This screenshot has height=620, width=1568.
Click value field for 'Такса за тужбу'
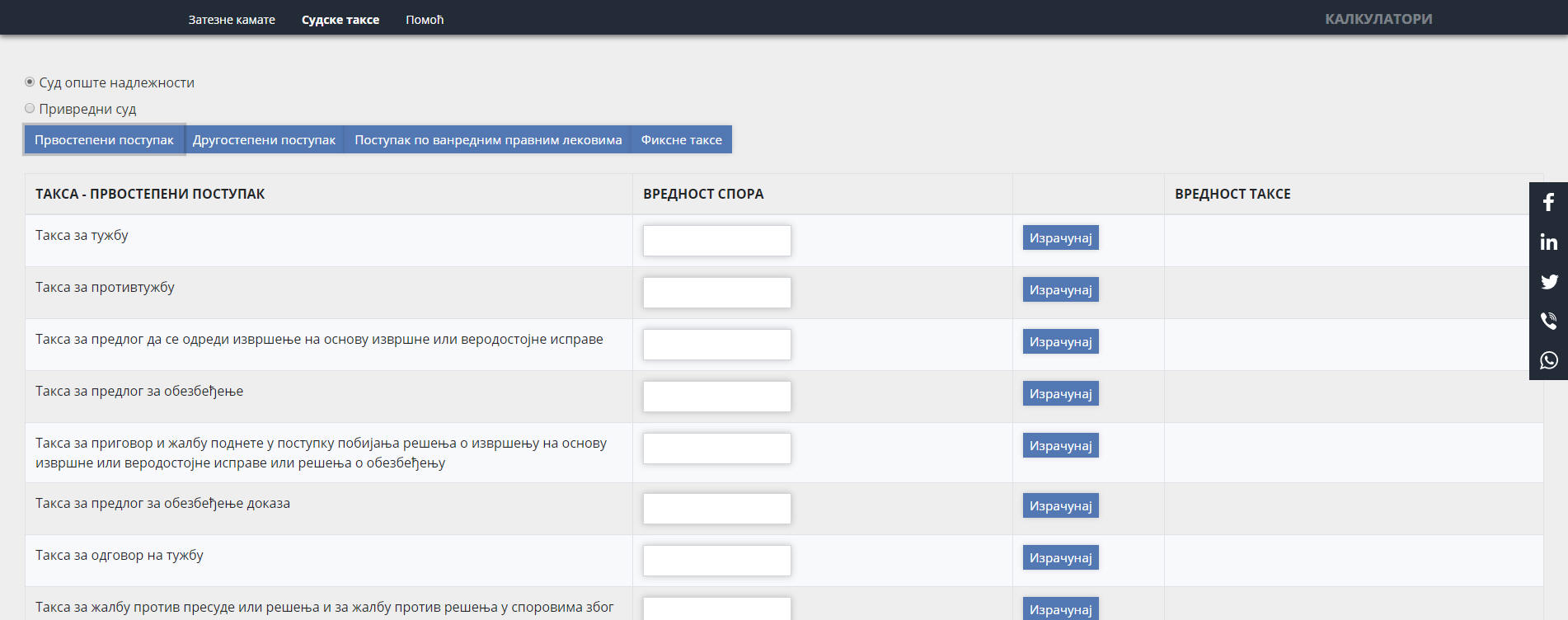(716, 241)
